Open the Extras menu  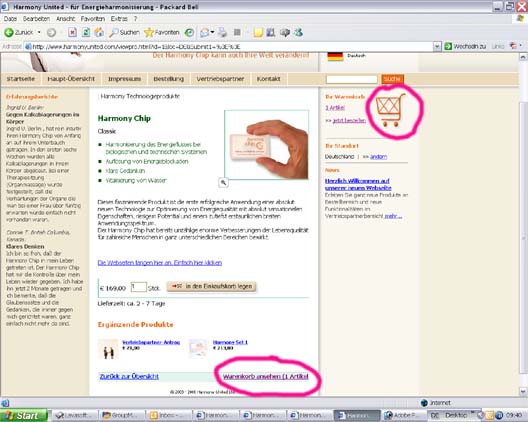119,19
